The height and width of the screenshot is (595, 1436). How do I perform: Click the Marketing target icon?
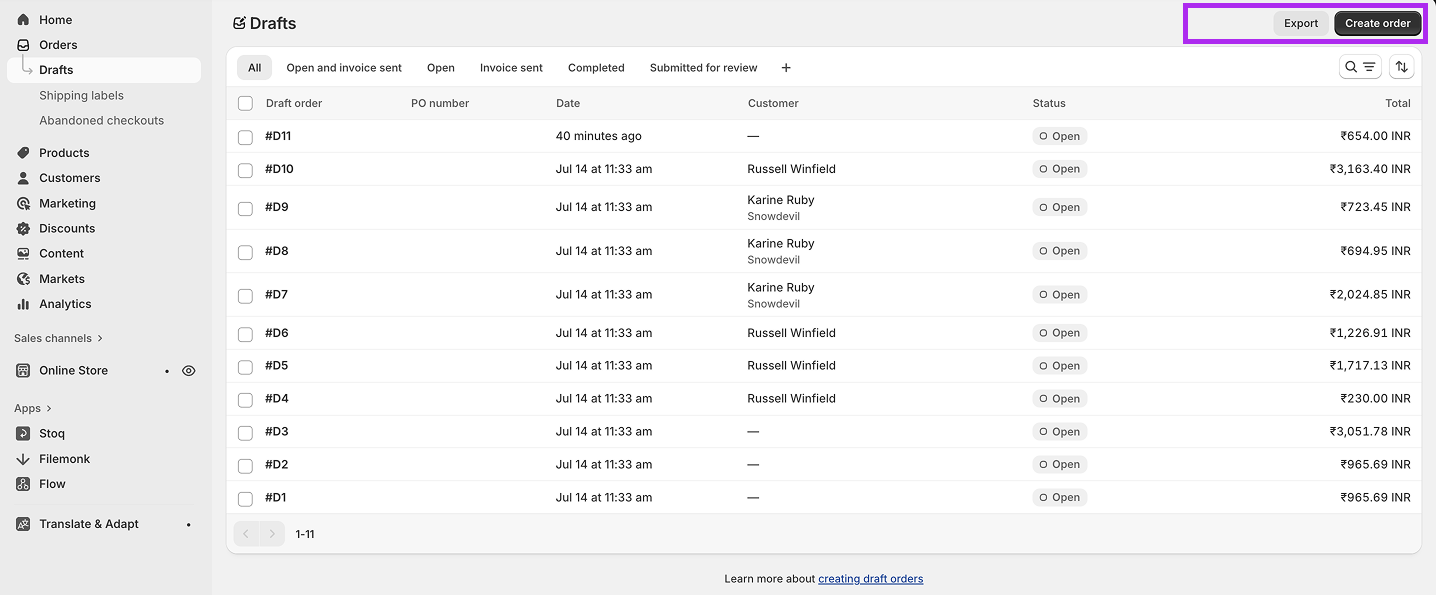[23, 203]
